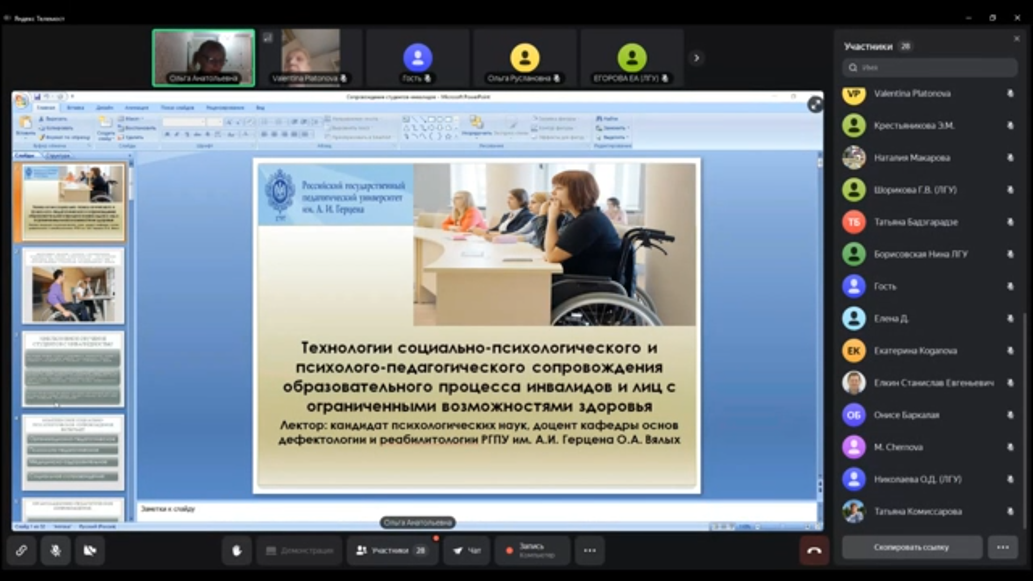Screen dimensions: 1033x581
Task: Click the pin icon beside Valentina's video
Action: pos(267,38)
